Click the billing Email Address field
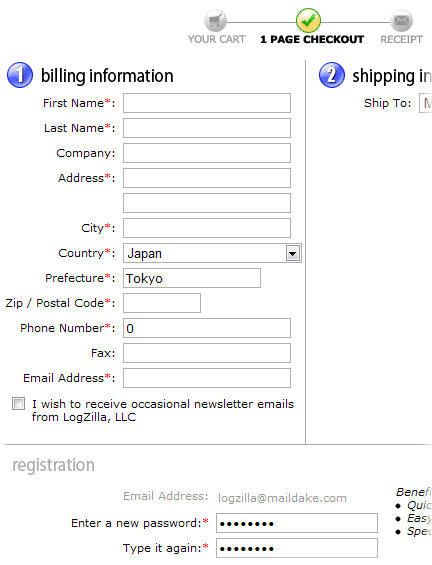This screenshot has width=432, height=565. (x=207, y=378)
